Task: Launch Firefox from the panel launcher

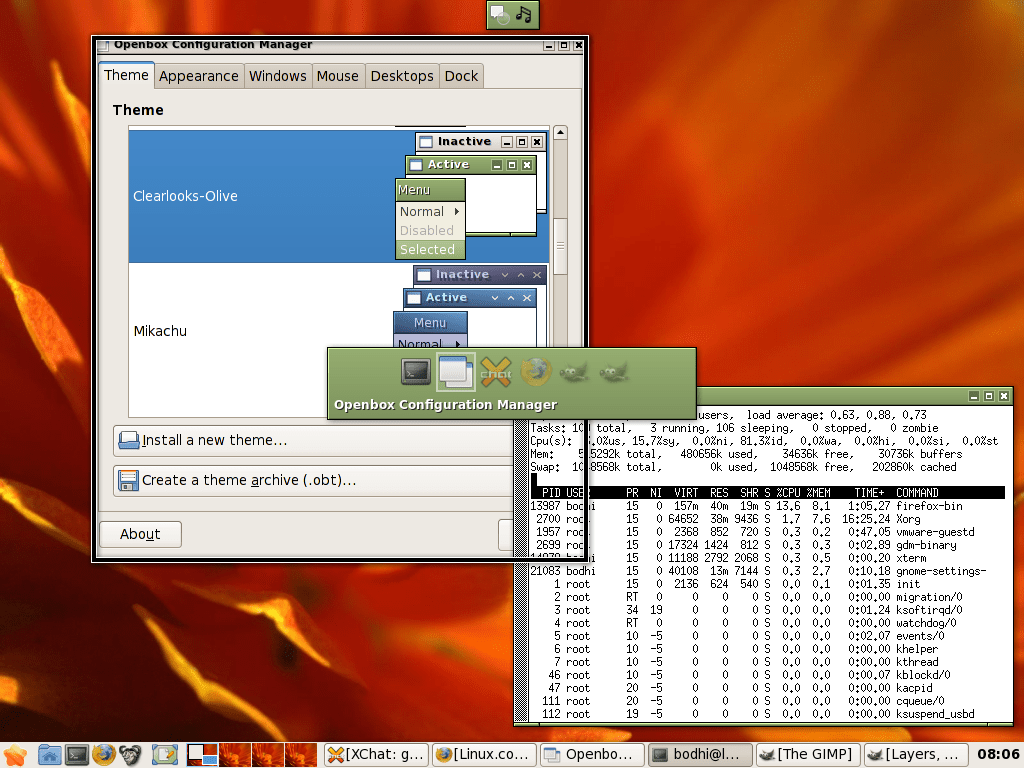Action: click(103, 755)
